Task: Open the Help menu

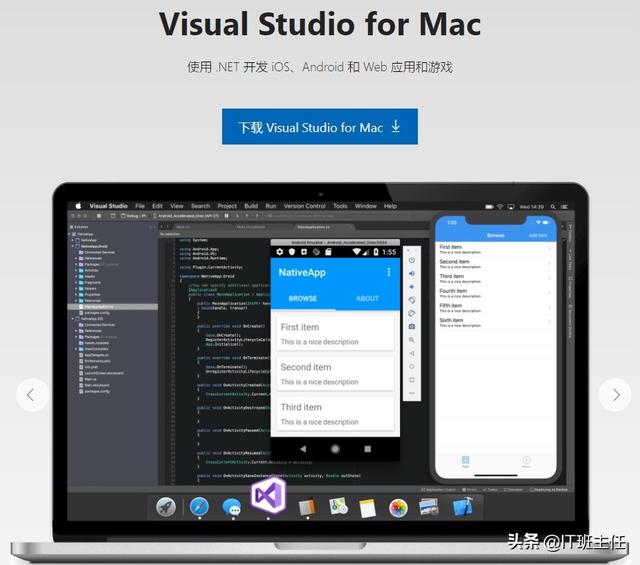Action: click(x=390, y=206)
